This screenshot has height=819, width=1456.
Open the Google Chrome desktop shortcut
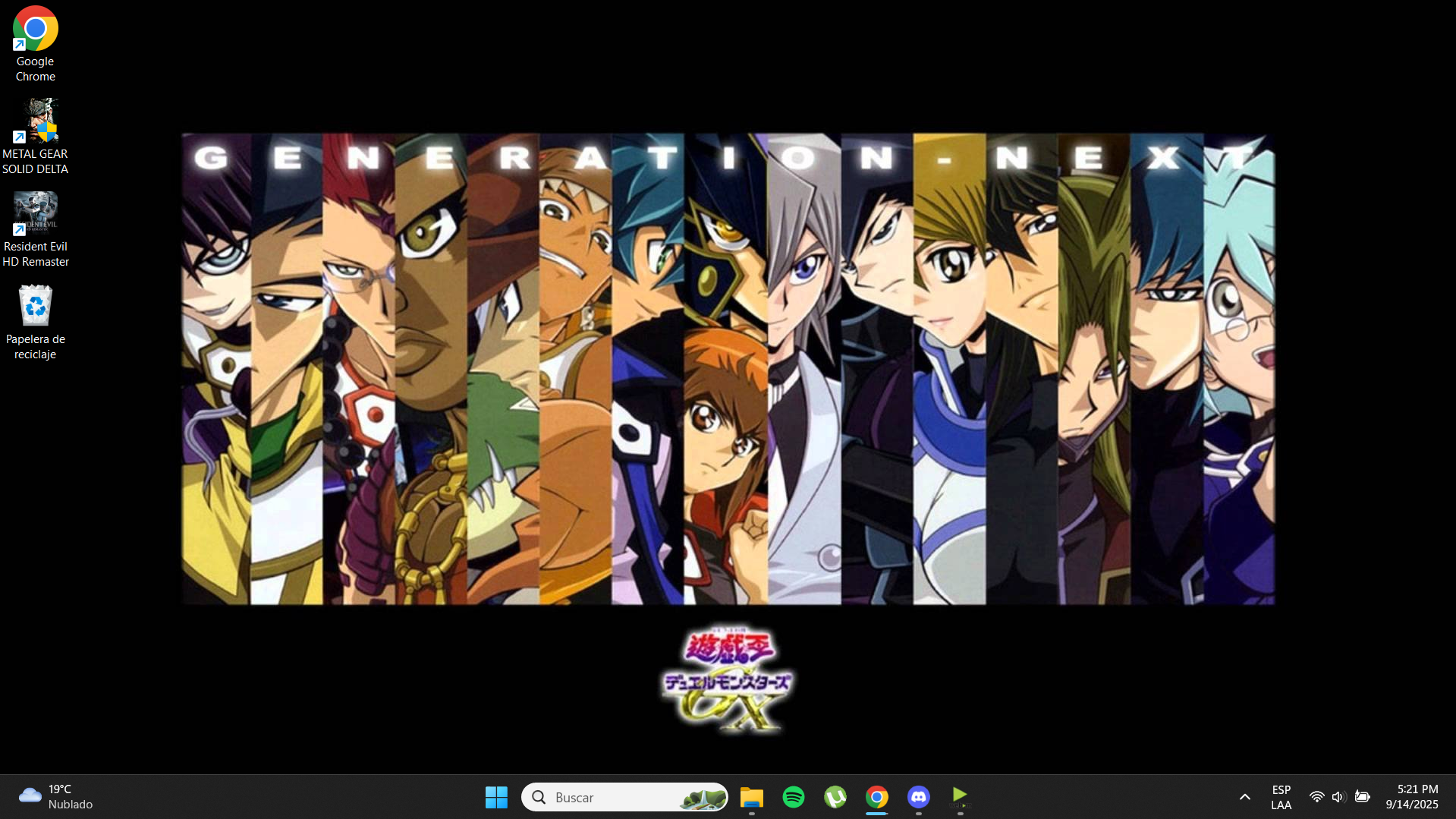tap(35, 44)
